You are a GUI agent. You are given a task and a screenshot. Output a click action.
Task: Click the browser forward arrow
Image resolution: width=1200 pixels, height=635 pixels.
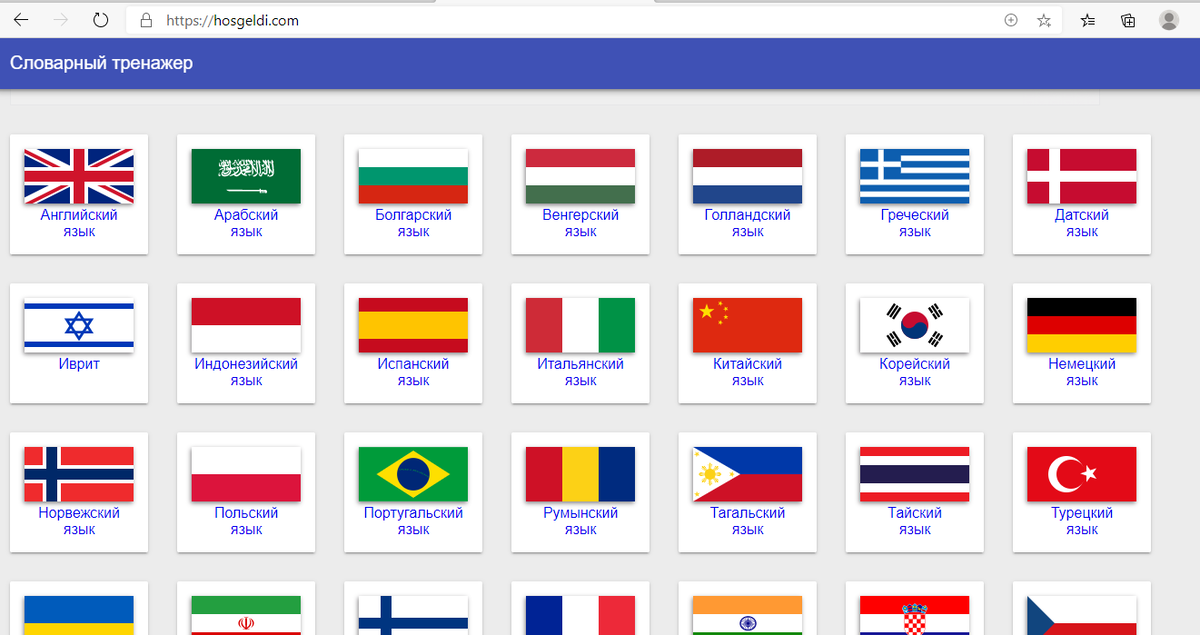pyautogui.click(x=60, y=20)
